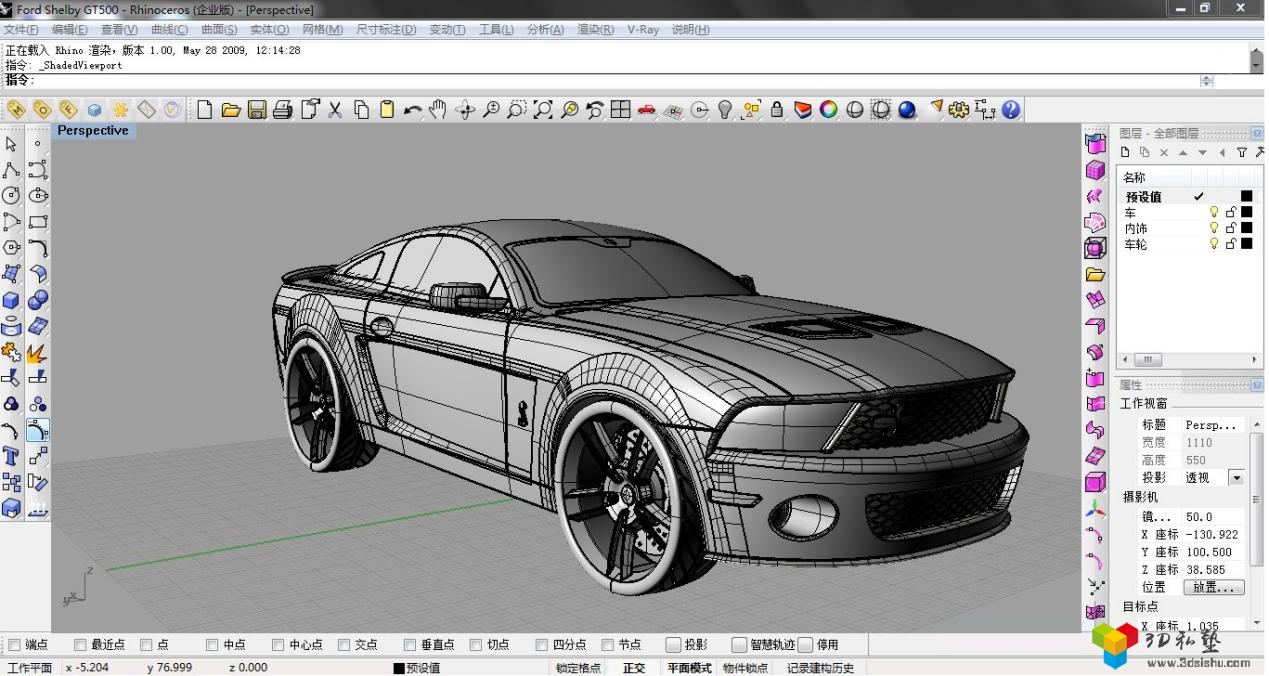1269x676 pixels.
Task: Cut with the scissors icon
Action: click(335, 110)
